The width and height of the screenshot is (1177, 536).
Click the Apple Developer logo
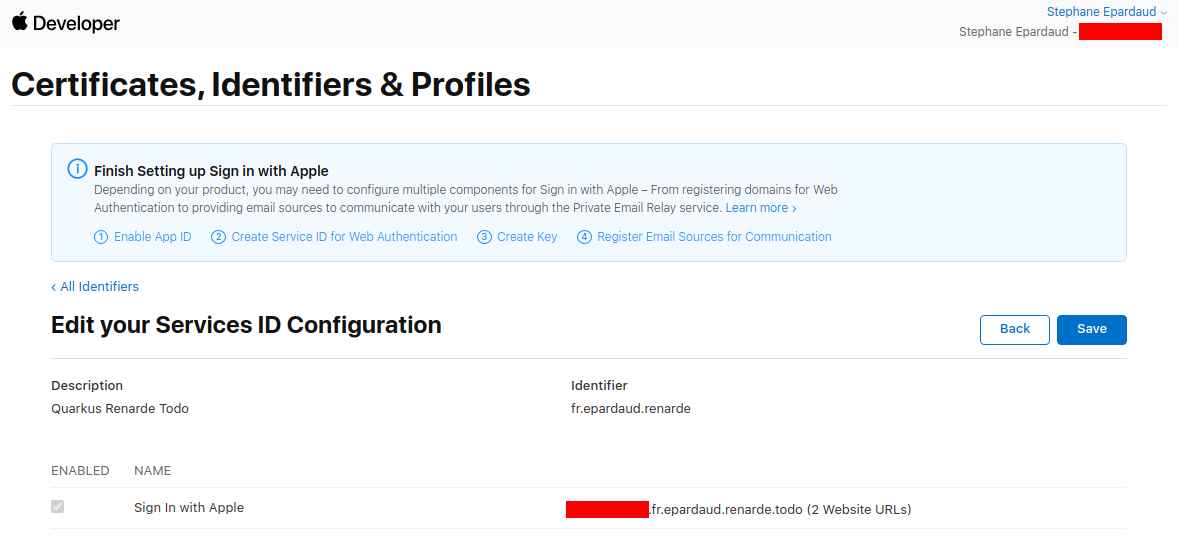click(66, 23)
